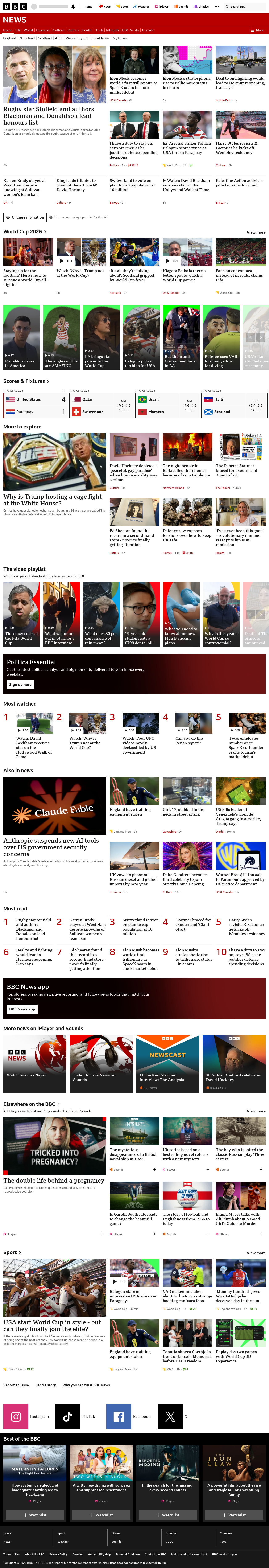Select the Politics tab in News navigation

coord(73,30)
